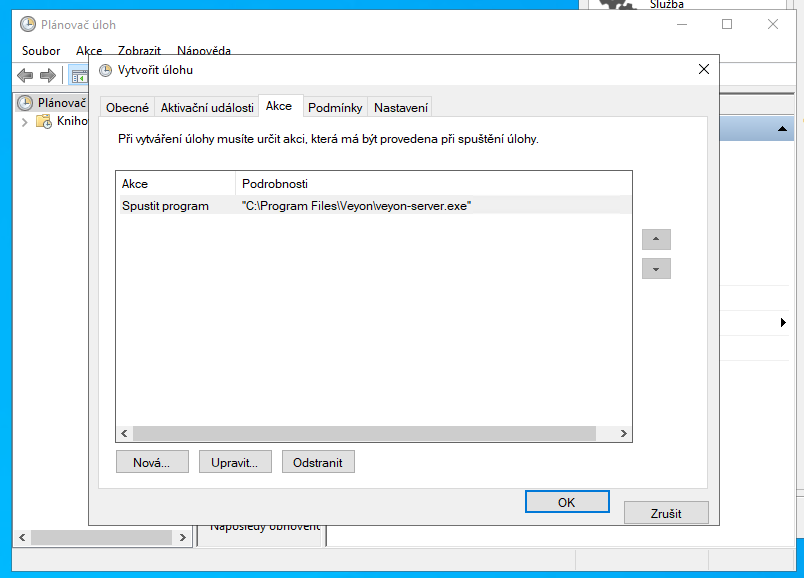Open the Soubor menu
The height and width of the screenshot is (578, 804).
coord(41,50)
